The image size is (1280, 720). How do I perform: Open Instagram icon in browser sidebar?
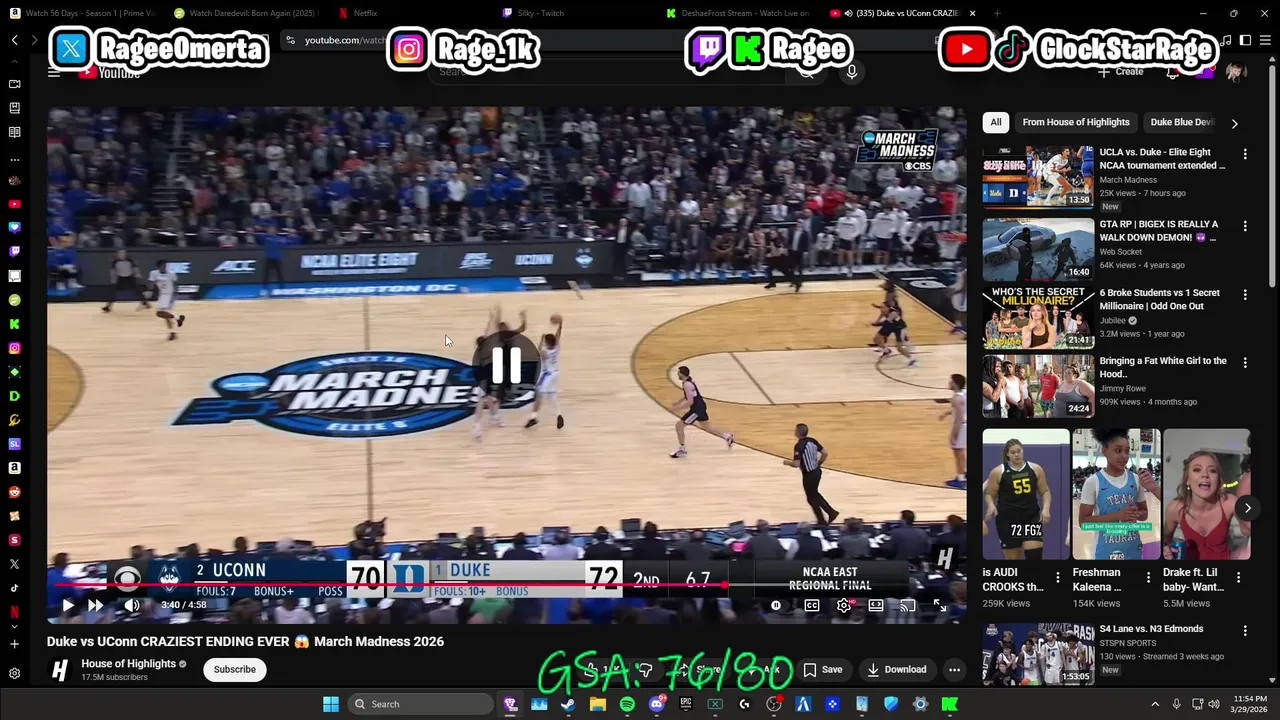coord(14,348)
